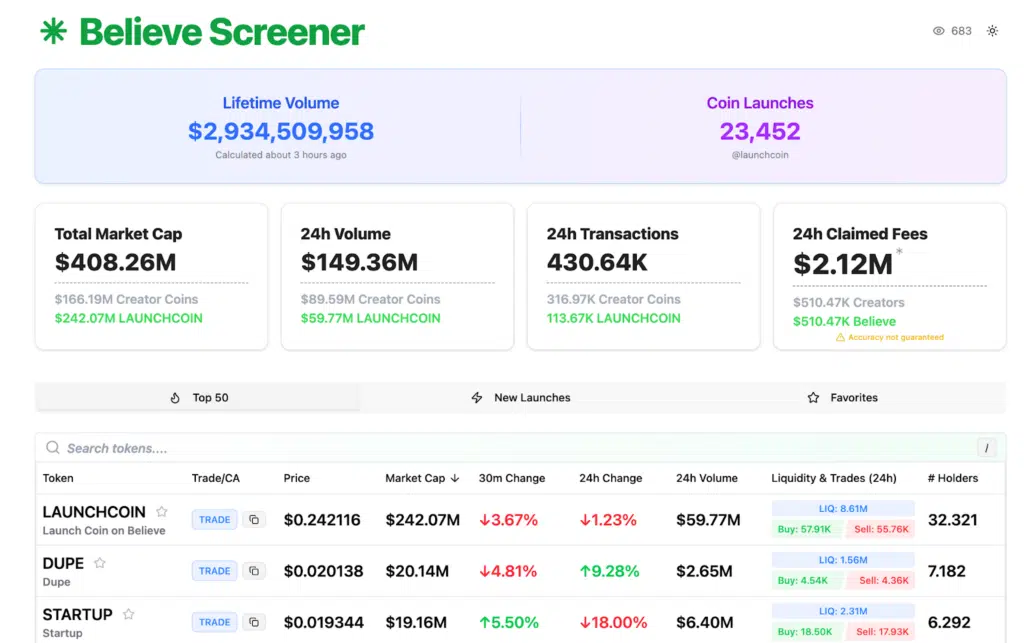This screenshot has width=1024, height=643.
Task: Click the Lifetime Volume $2,934,509,958 value
Action: point(281,131)
